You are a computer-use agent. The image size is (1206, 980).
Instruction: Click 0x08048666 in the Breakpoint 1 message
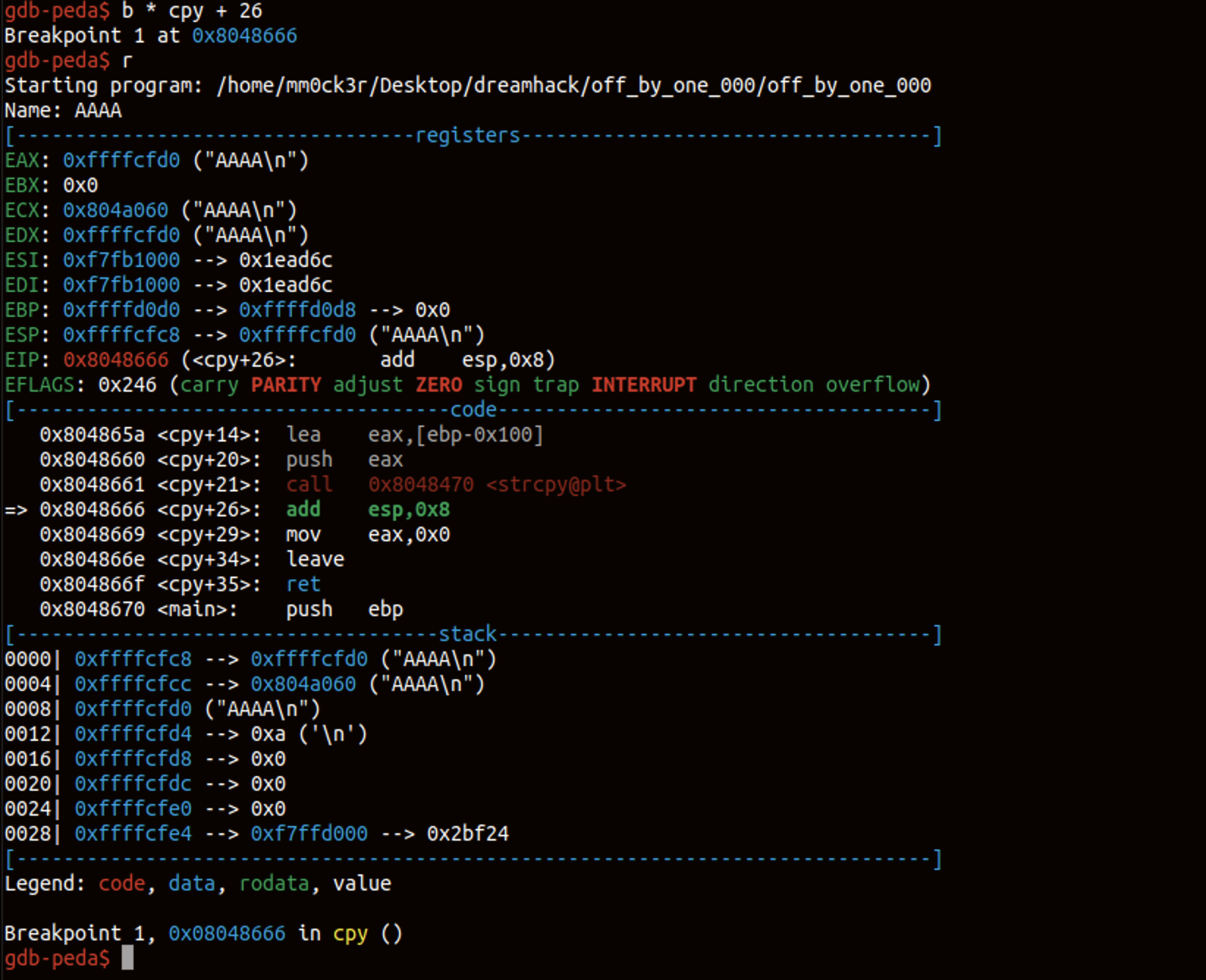pos(227,934)
